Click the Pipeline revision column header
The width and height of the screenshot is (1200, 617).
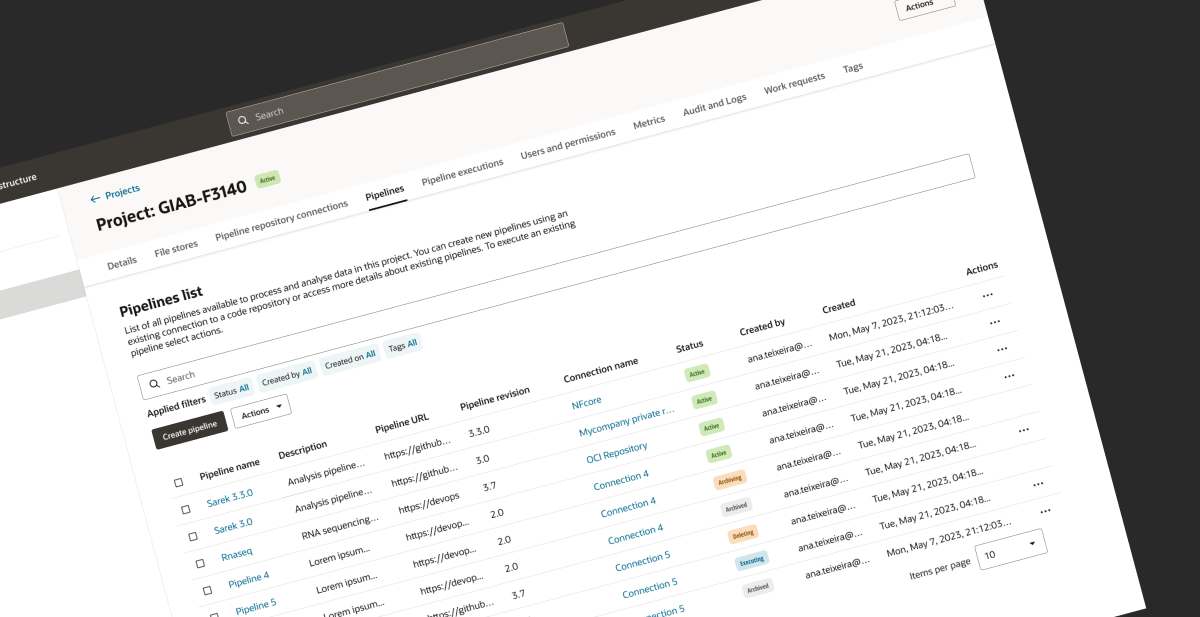point(495,399)
